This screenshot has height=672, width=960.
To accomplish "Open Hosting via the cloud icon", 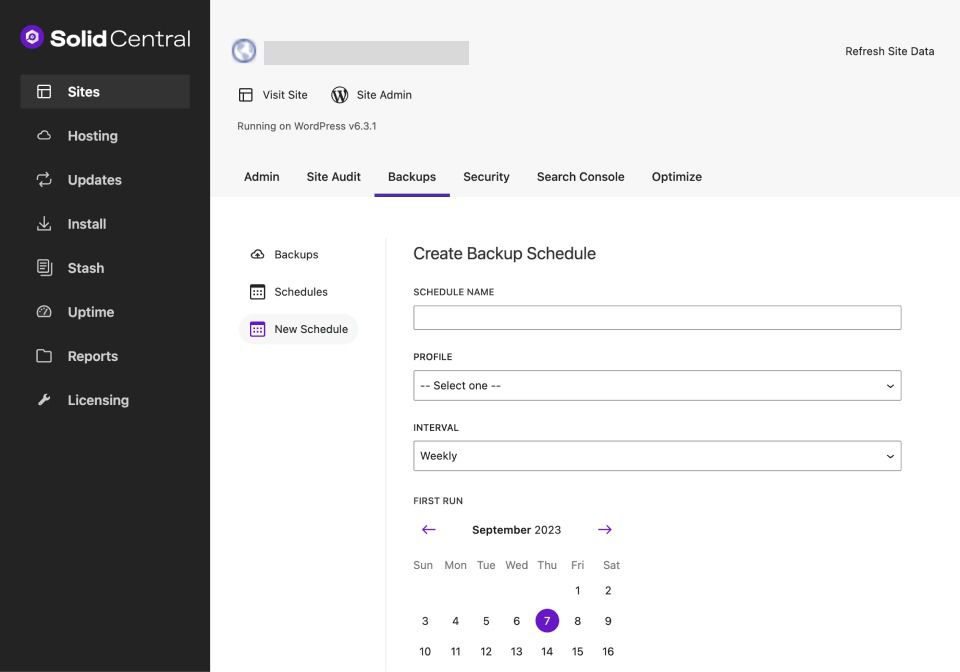I will 44,136.
